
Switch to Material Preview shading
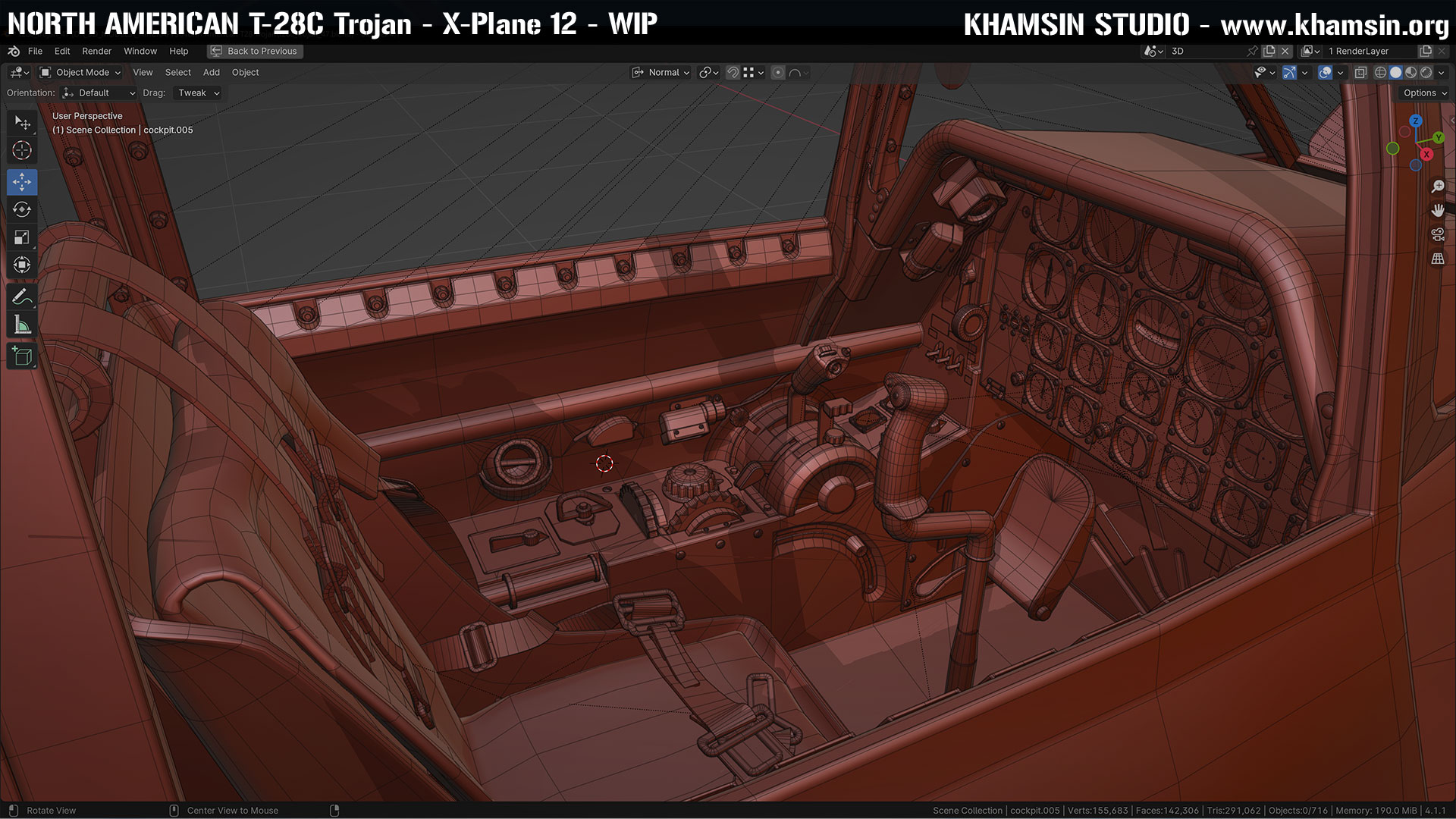point(1412,72)
